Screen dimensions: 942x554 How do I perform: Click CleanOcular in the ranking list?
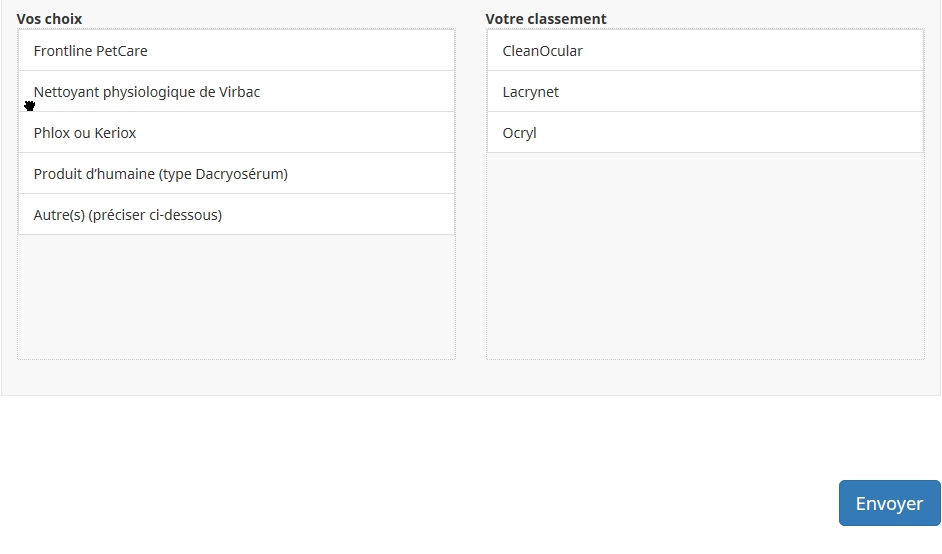pyautogui.click(x=705, y=51)
